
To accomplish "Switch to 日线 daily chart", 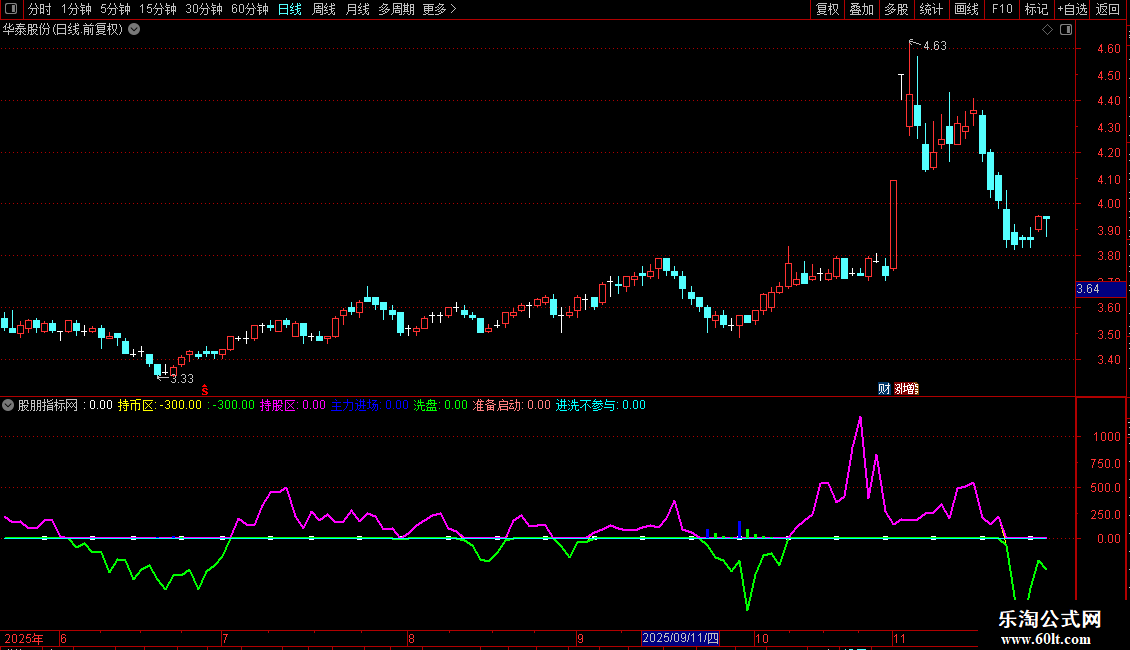I will pos(290,9).
